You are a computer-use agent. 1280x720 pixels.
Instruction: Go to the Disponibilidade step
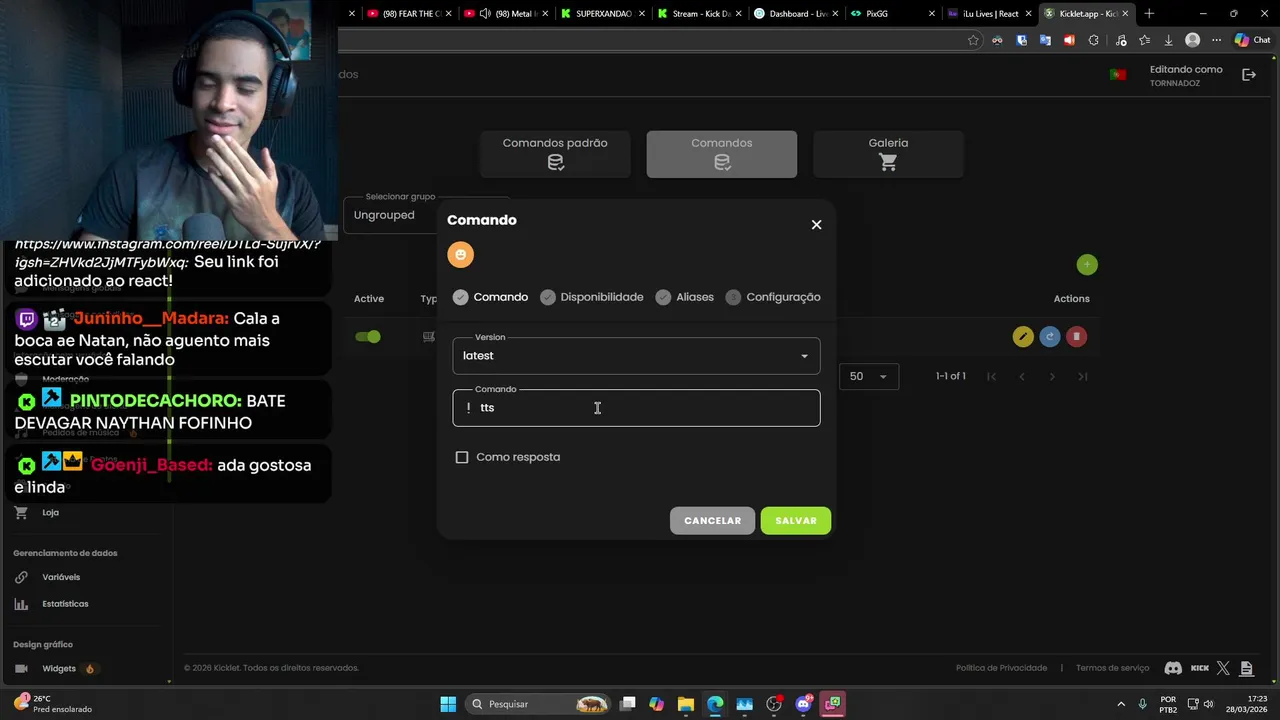[592, 297]
